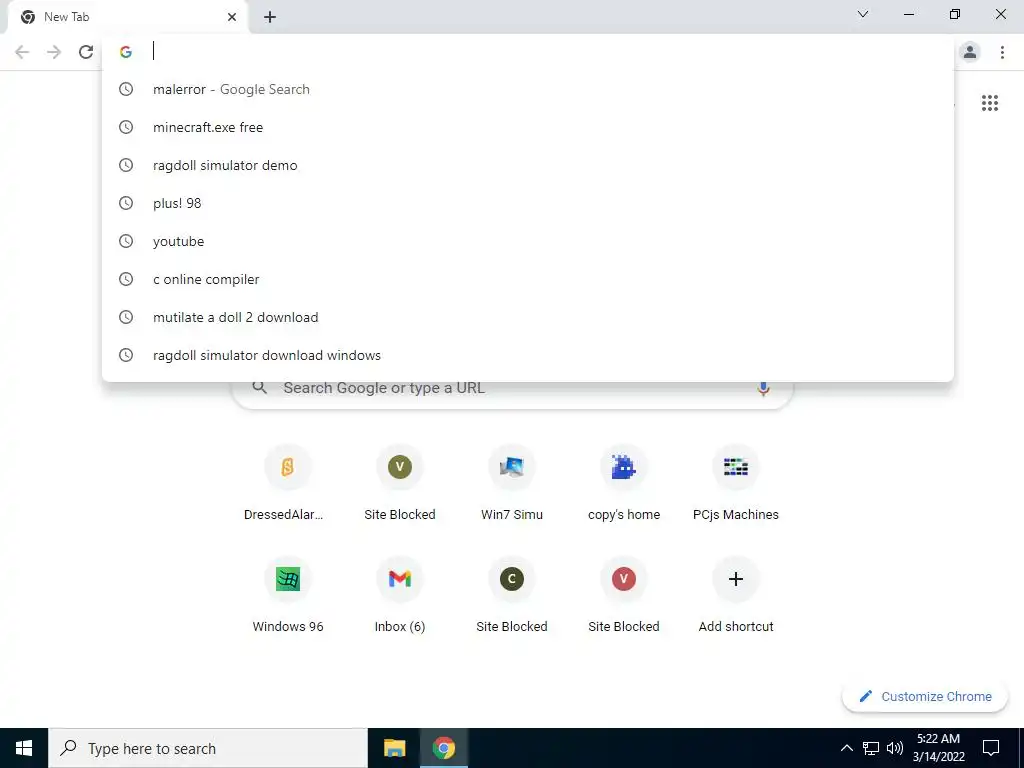Open the Windows 96 shortcut
The width and height of the screenshot is (1024, 768).
(287, 596)
